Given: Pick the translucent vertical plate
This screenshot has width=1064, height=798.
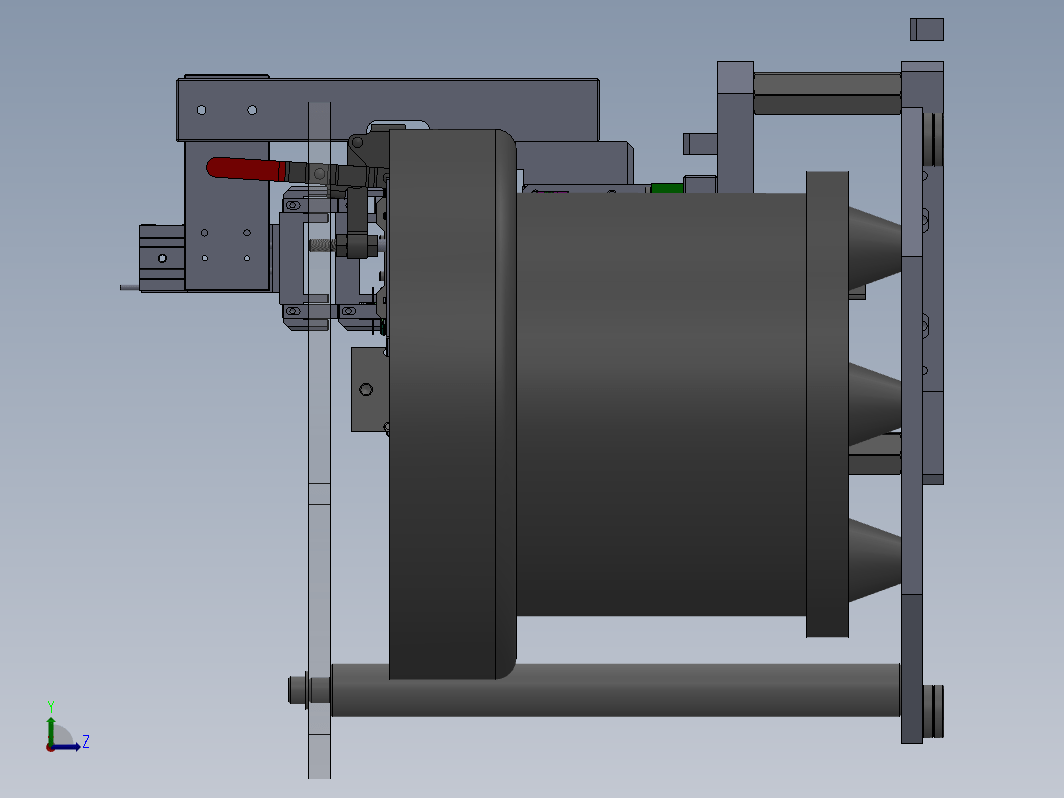Looking at the screenshot, I should [320, 441].
